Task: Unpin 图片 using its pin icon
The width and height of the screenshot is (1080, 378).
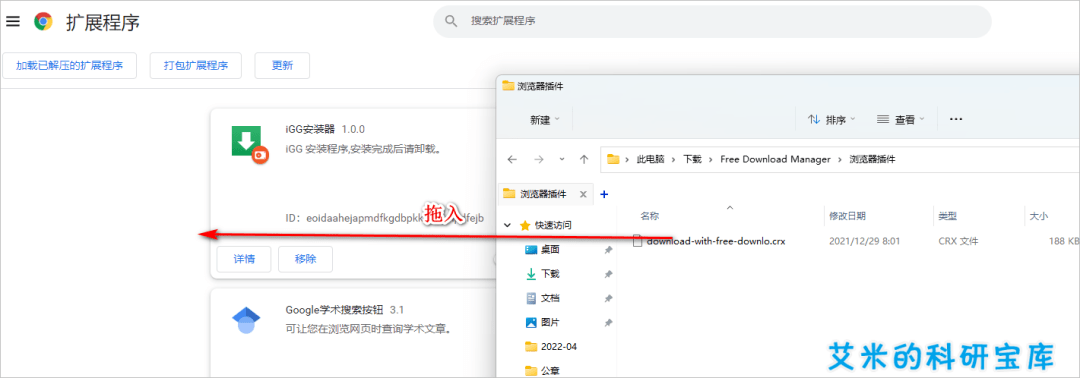Action: coord(608,322)
